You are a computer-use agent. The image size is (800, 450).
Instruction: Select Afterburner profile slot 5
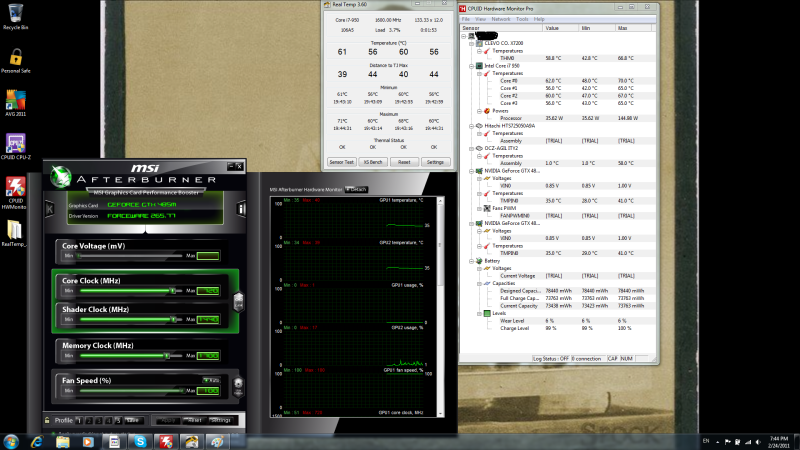pos(118,420)
